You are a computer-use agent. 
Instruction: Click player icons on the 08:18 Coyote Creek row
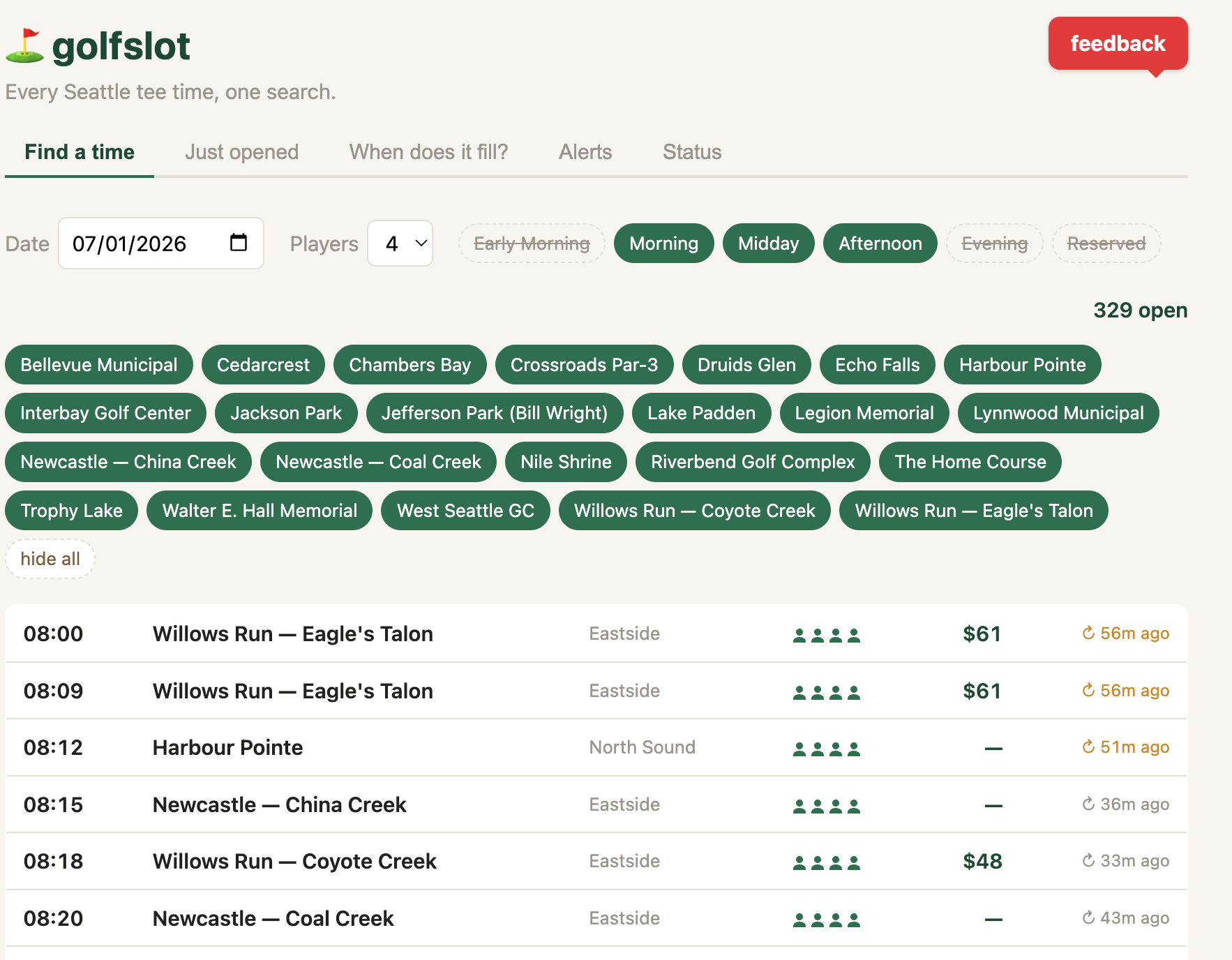coord(827,862)
